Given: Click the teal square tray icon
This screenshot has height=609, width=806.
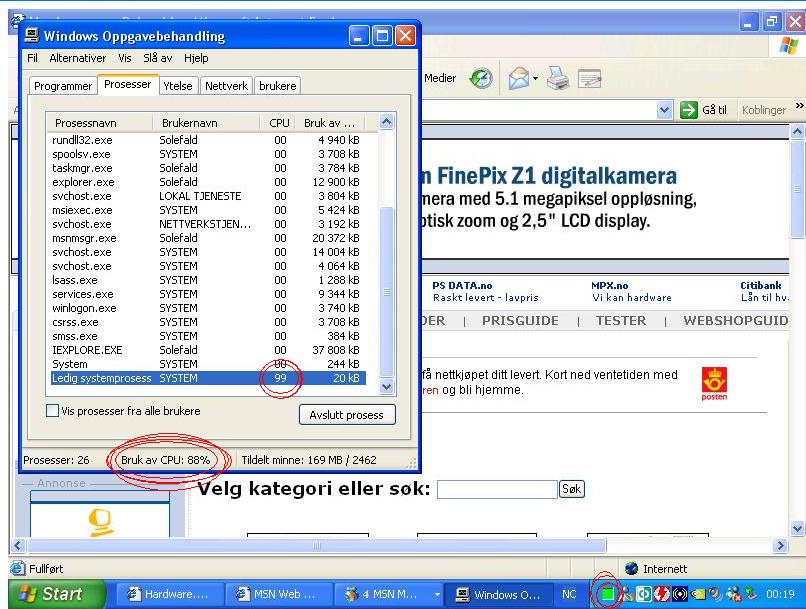Looking at the screenshot, I should [644, 594].
